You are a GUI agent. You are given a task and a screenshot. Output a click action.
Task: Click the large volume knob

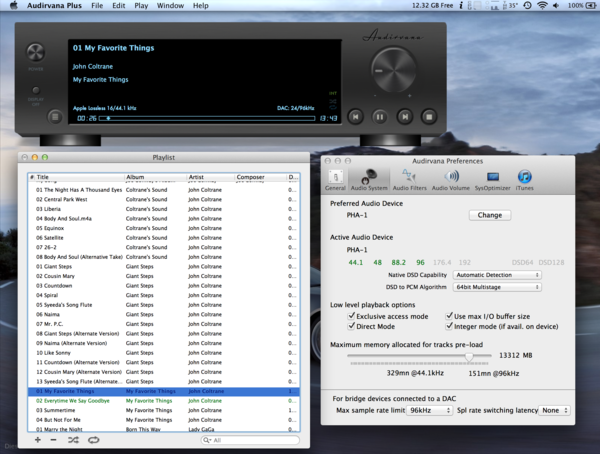click(x=393, y=70)
